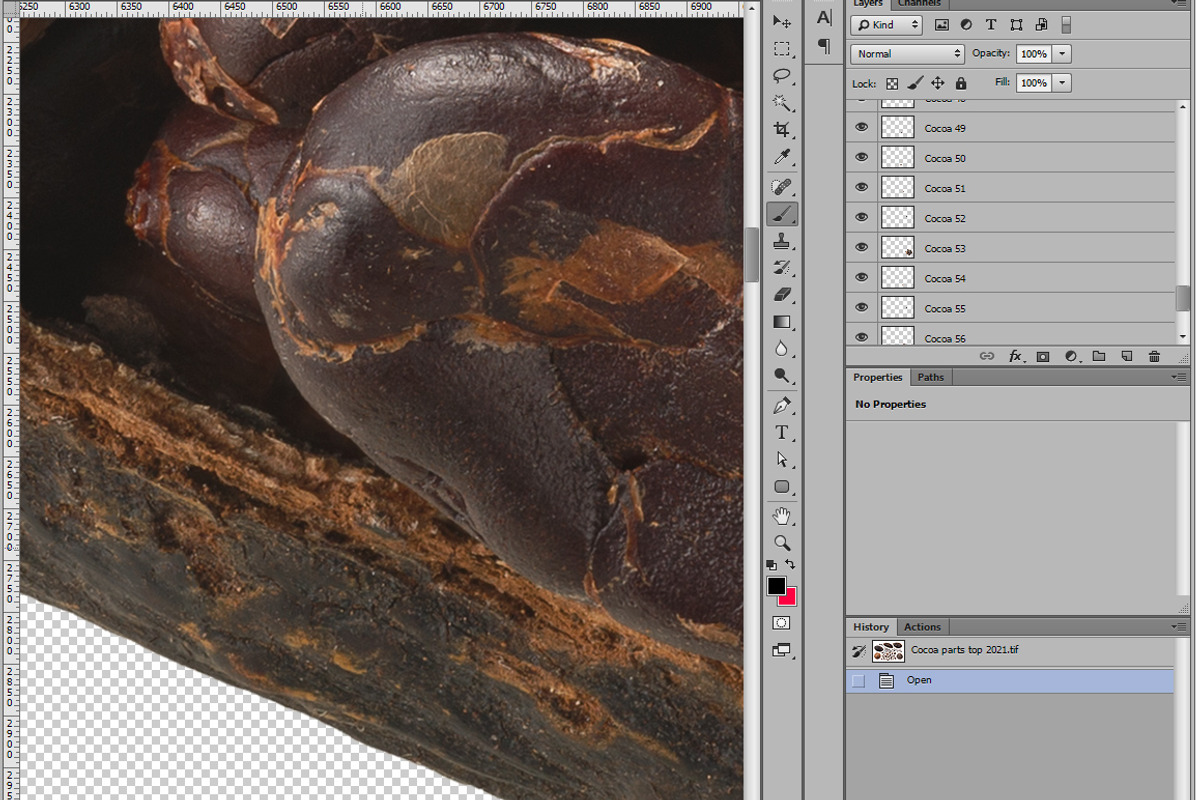Hide the Cocoa 51 layer
Viewport: 1200px width, 800px height.
pyautogui.click(x=861, y=188)
